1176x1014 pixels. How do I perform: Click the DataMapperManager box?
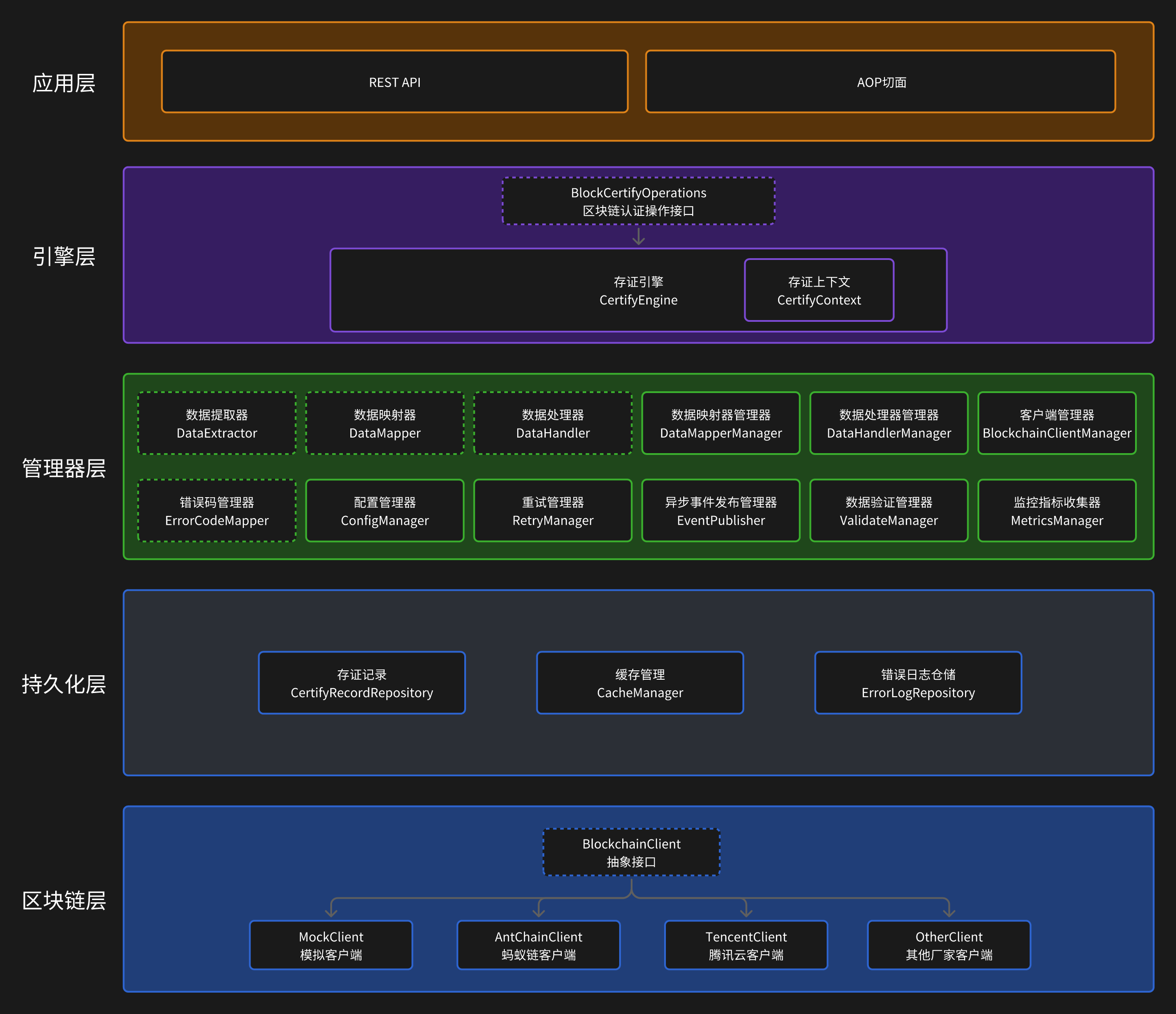tap(720, 423)
